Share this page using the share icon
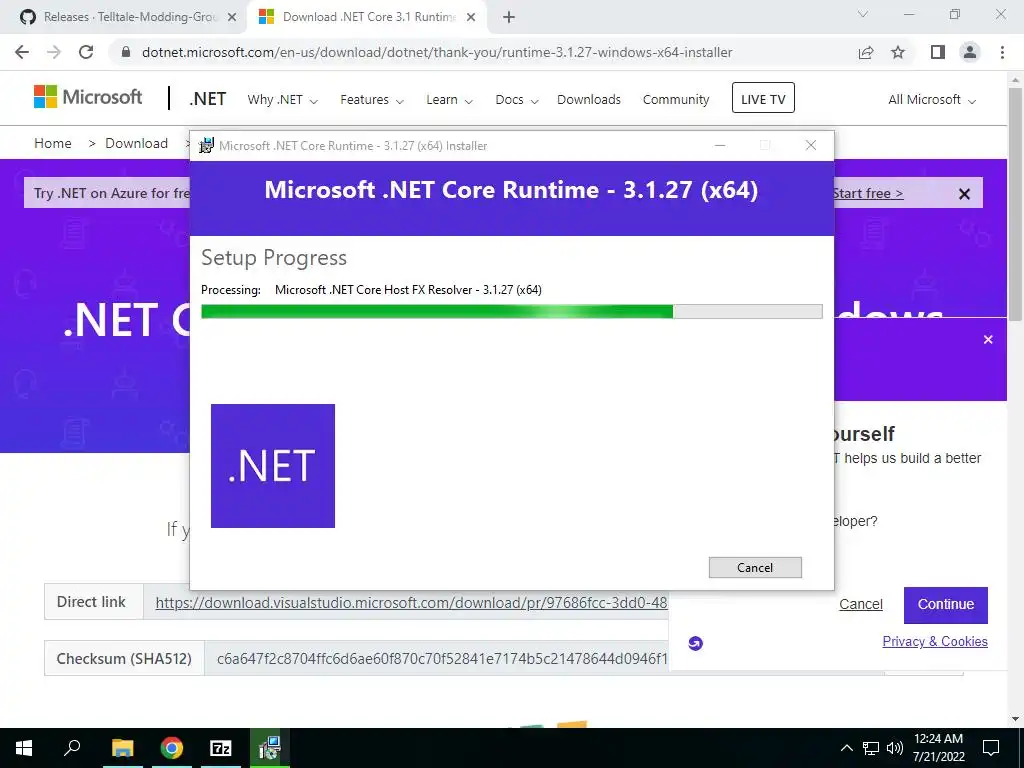The width and height of the screenshot is (1024, 768). point(866,52)
